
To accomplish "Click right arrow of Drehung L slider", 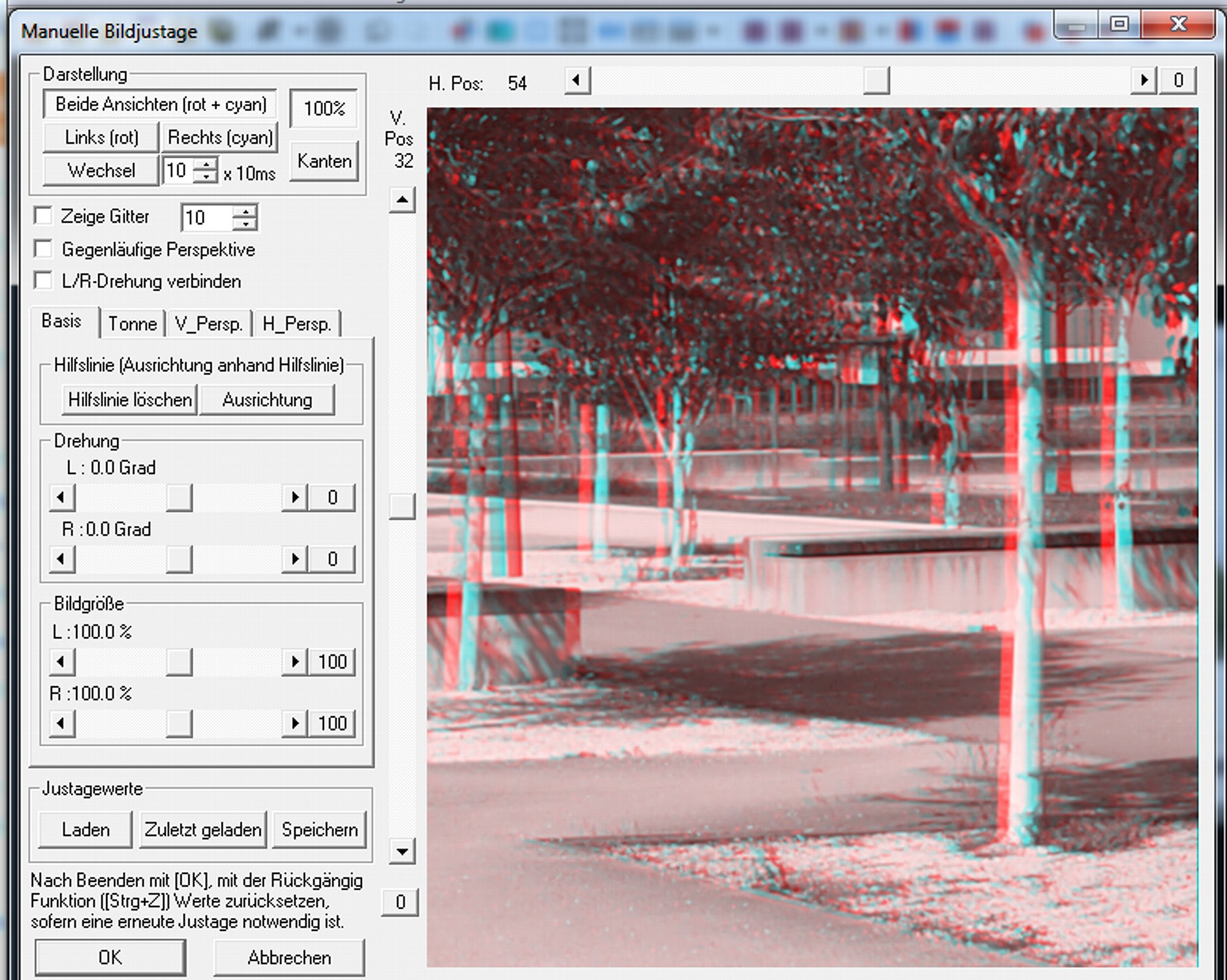I will coord(294,497).
